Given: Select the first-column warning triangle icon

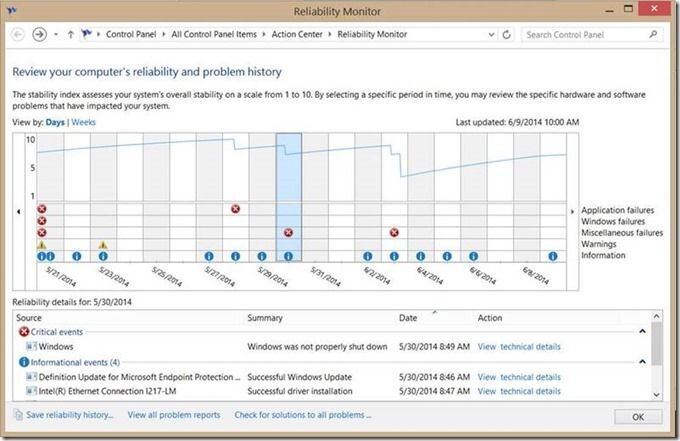Looking at the screenshot, I should (x=42, y=245).
